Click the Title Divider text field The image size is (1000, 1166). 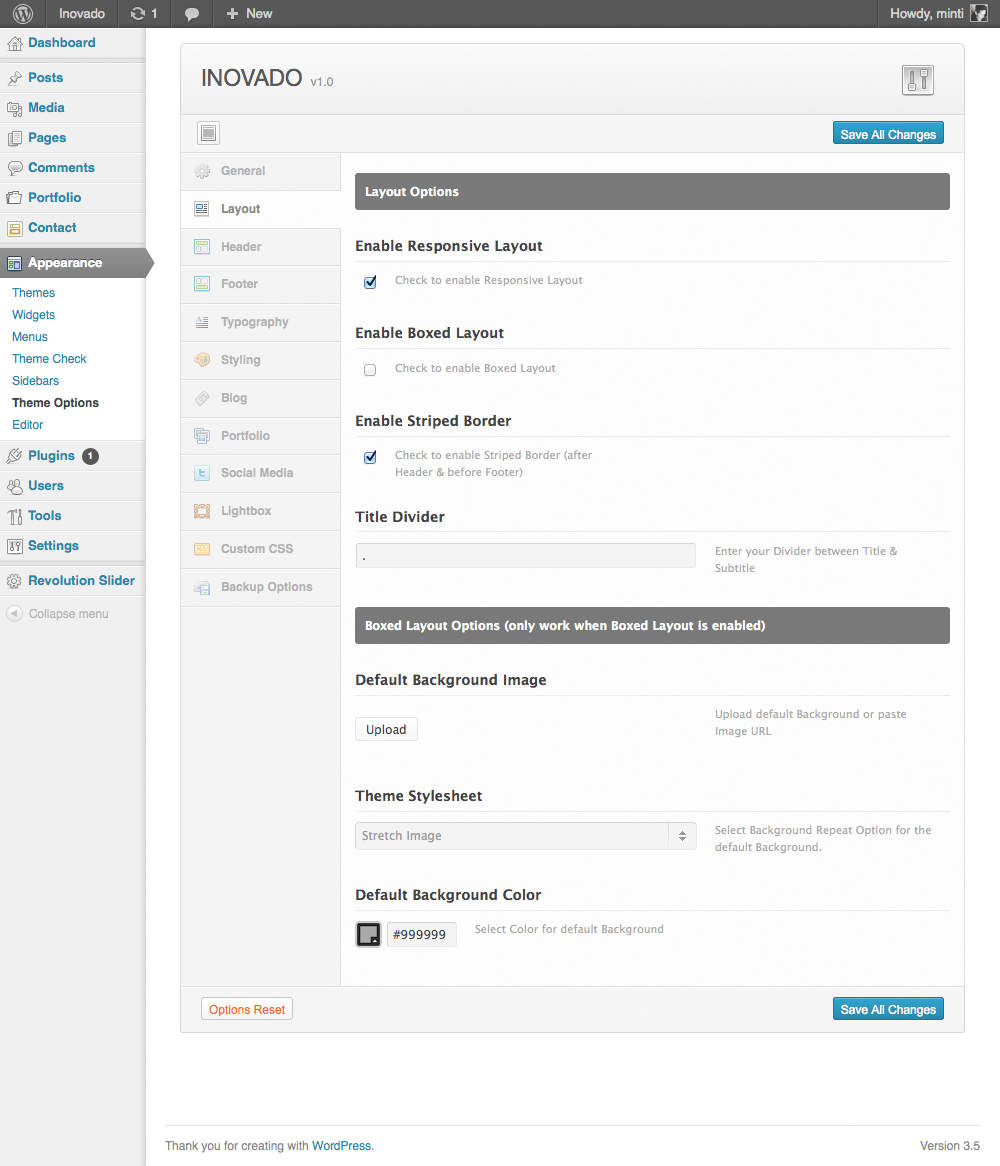(x=525, y=556)
